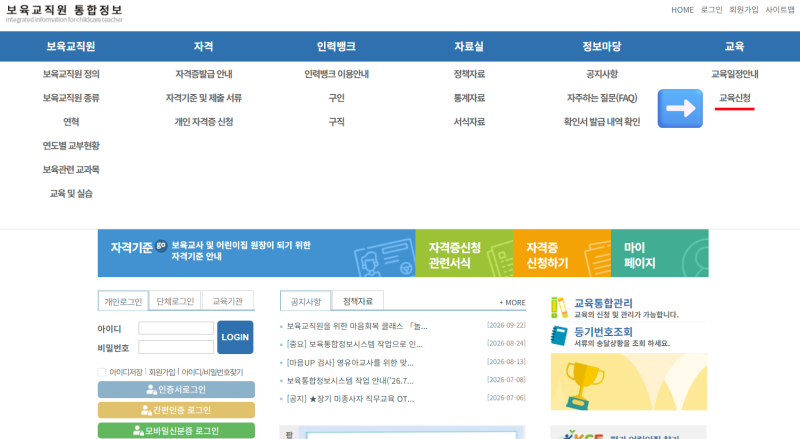Open the 사이트맵 header link

780,10
